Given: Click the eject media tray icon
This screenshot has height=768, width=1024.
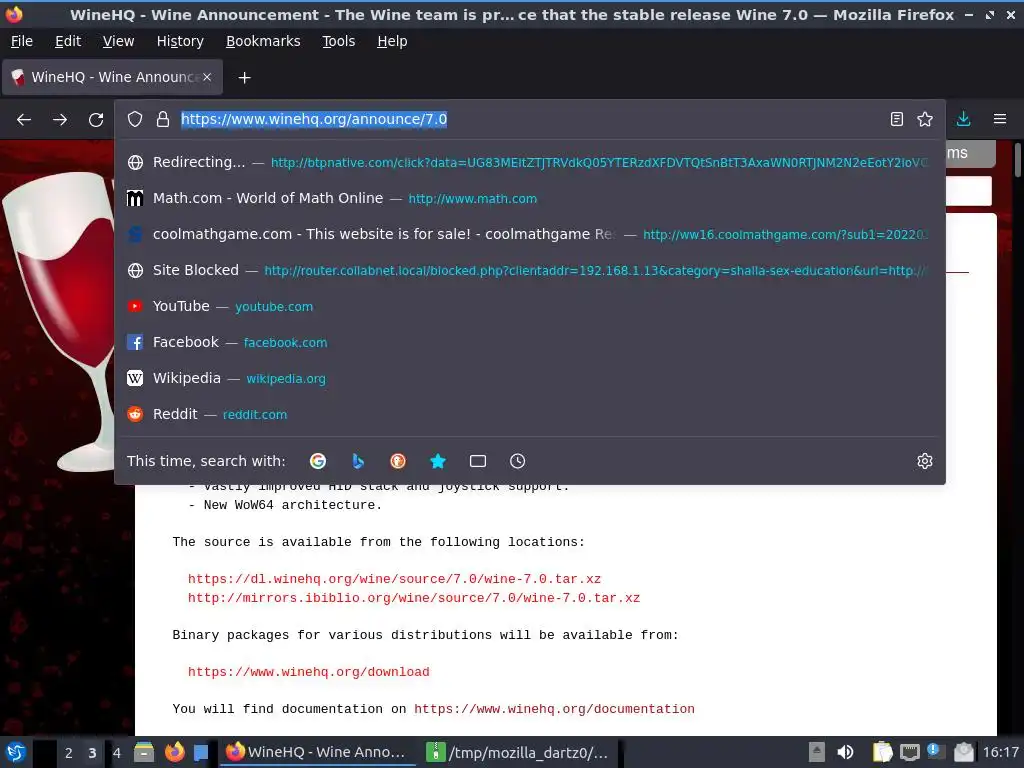Looking at the screenshot, I should click(816, 752).
